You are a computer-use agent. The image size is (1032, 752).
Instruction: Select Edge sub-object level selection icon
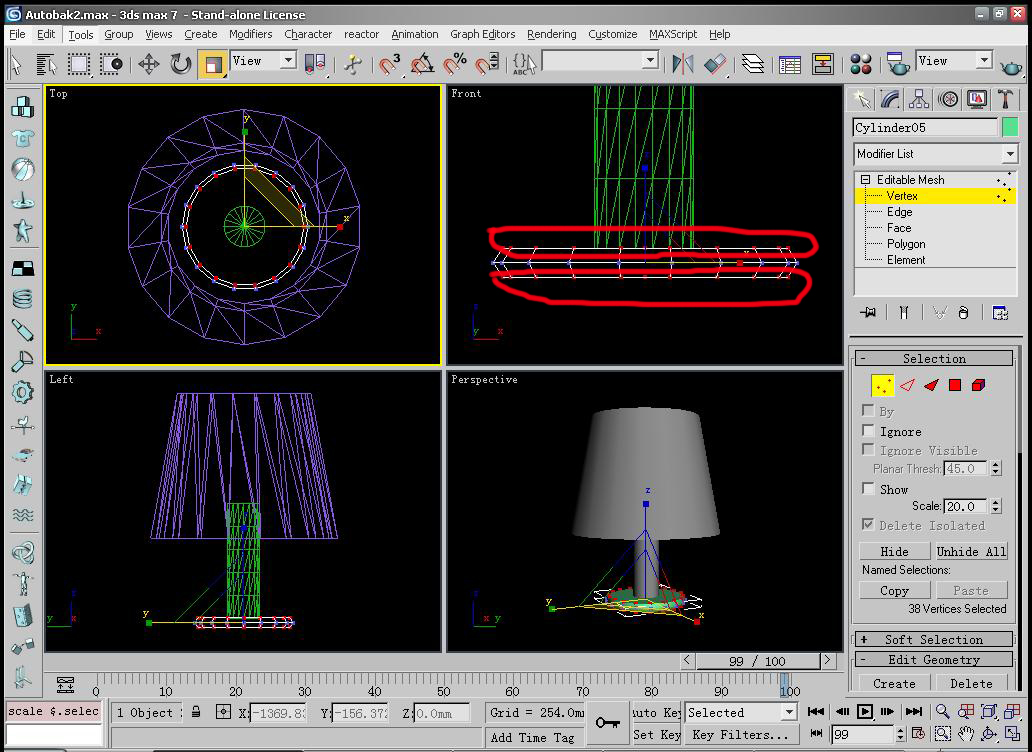[908, 386]
